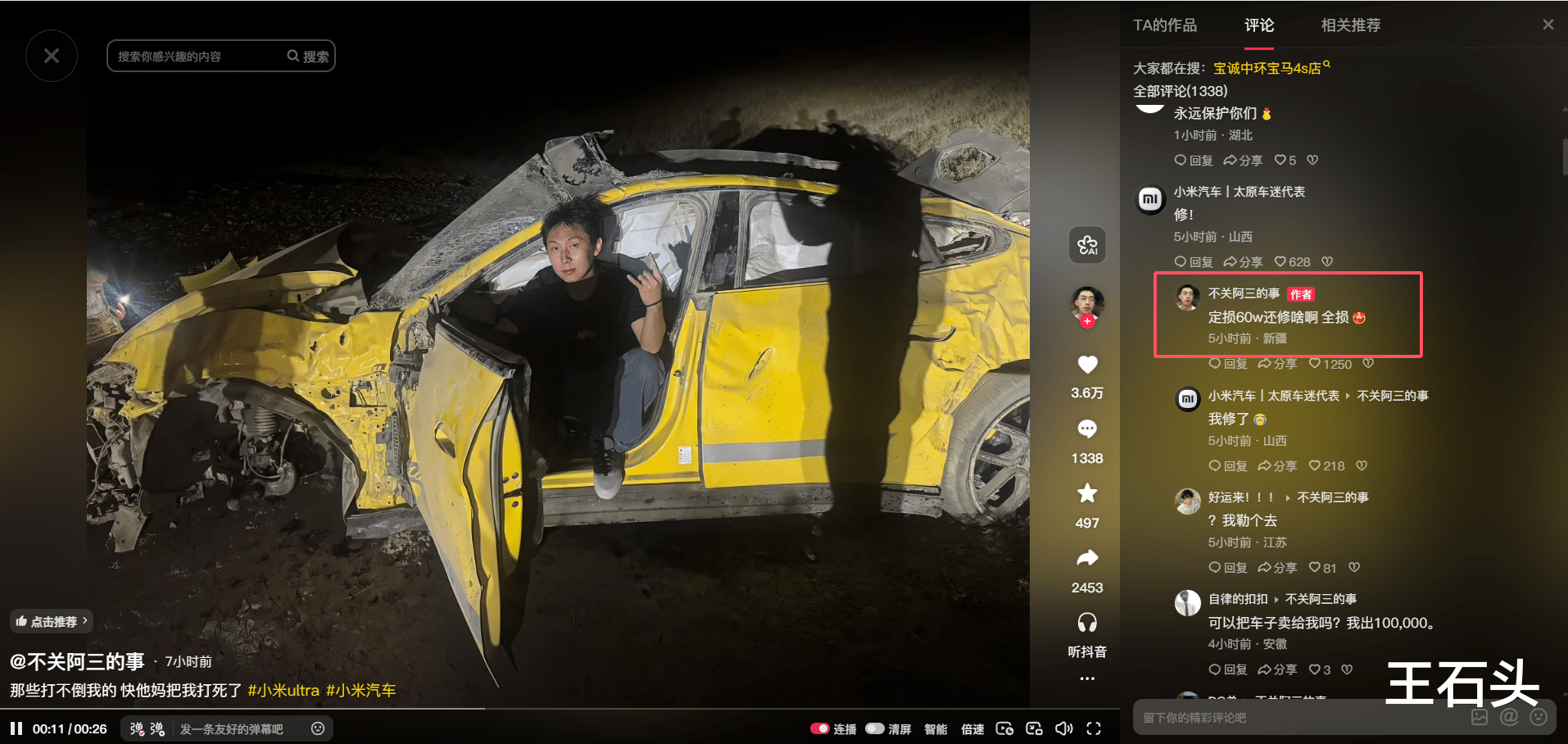Open 自律的扣扣 commenter profile name
1568x744 pixels.
[1238, 599]
